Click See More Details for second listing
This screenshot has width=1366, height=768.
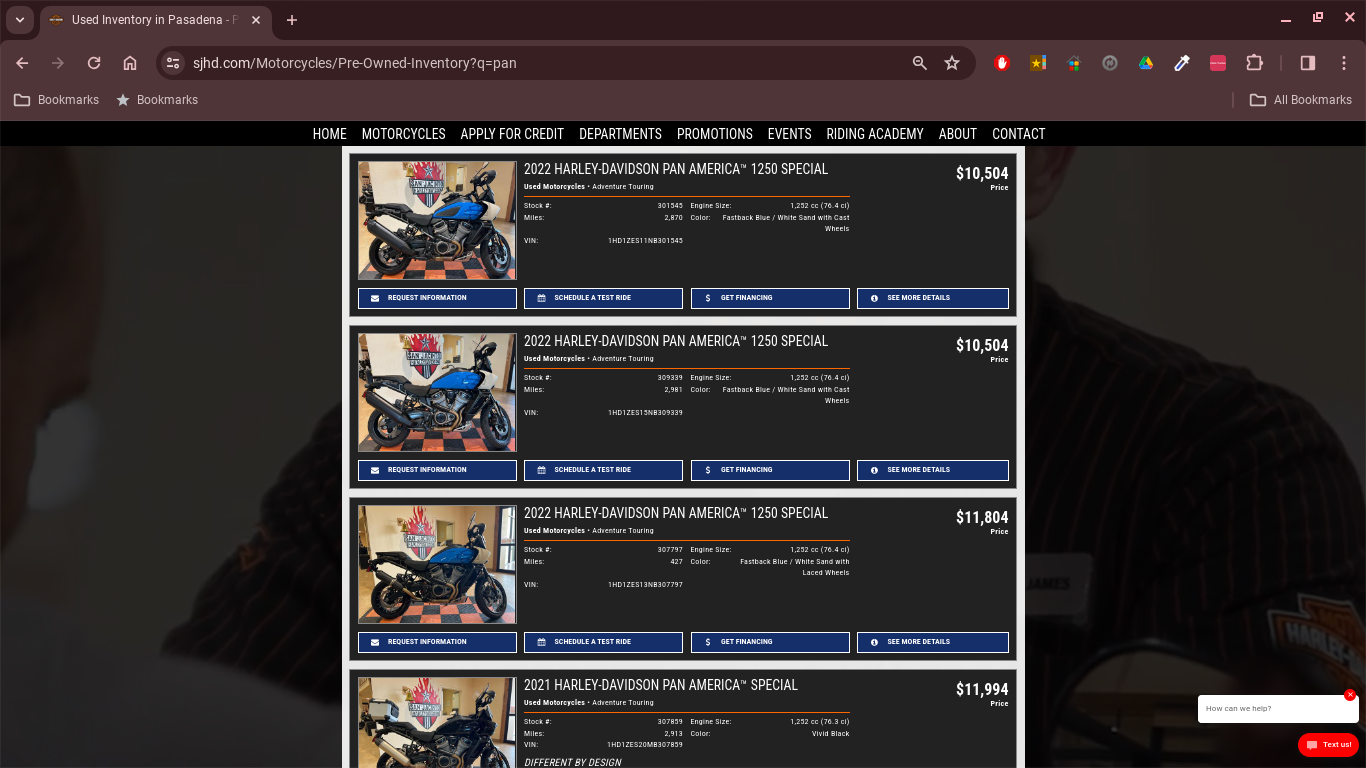(932, 470)
